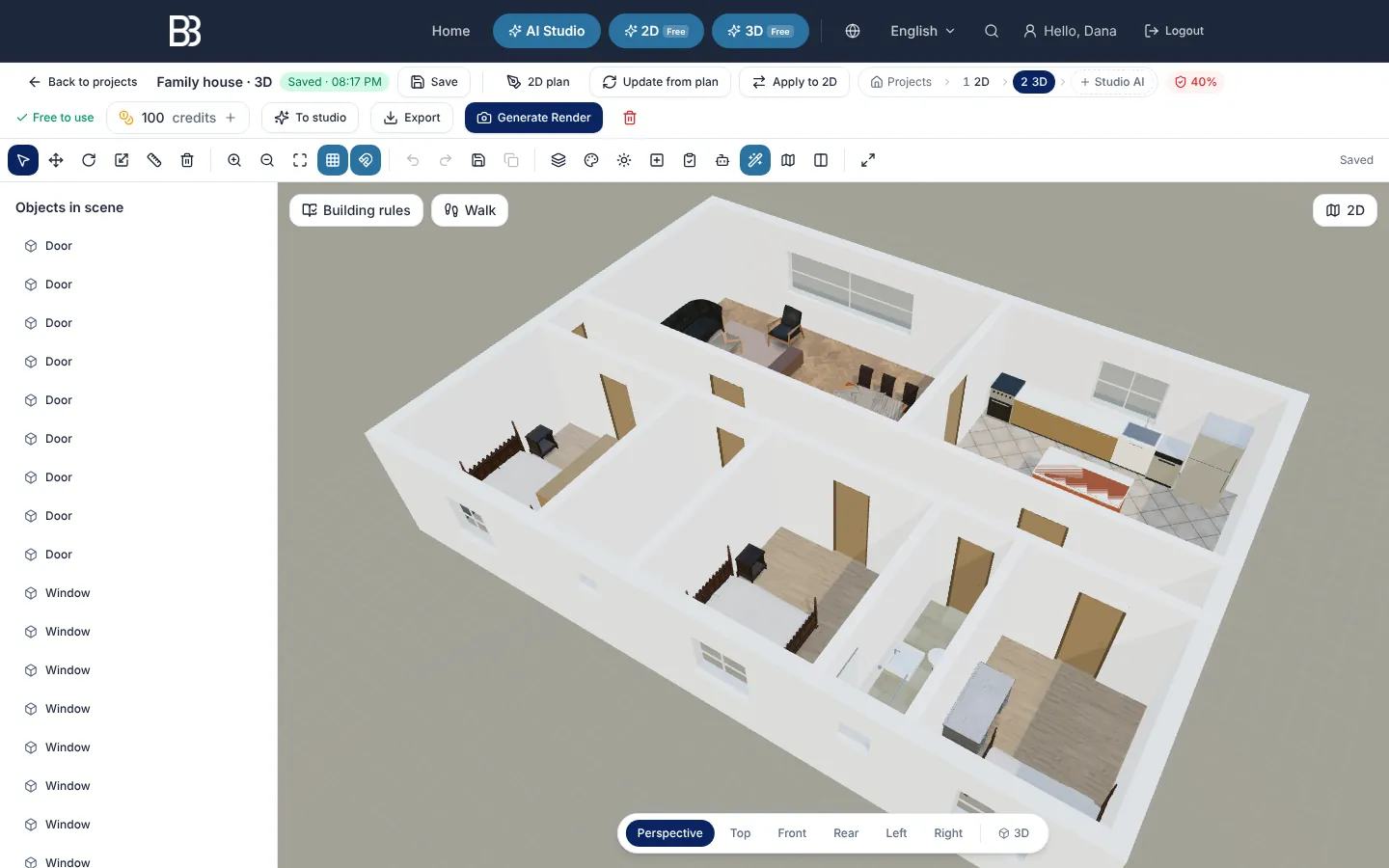The width and height of the screenshot is (1389, 868).
Task: Open the 40% shield indicator
Action: [x=1195, y=82]
